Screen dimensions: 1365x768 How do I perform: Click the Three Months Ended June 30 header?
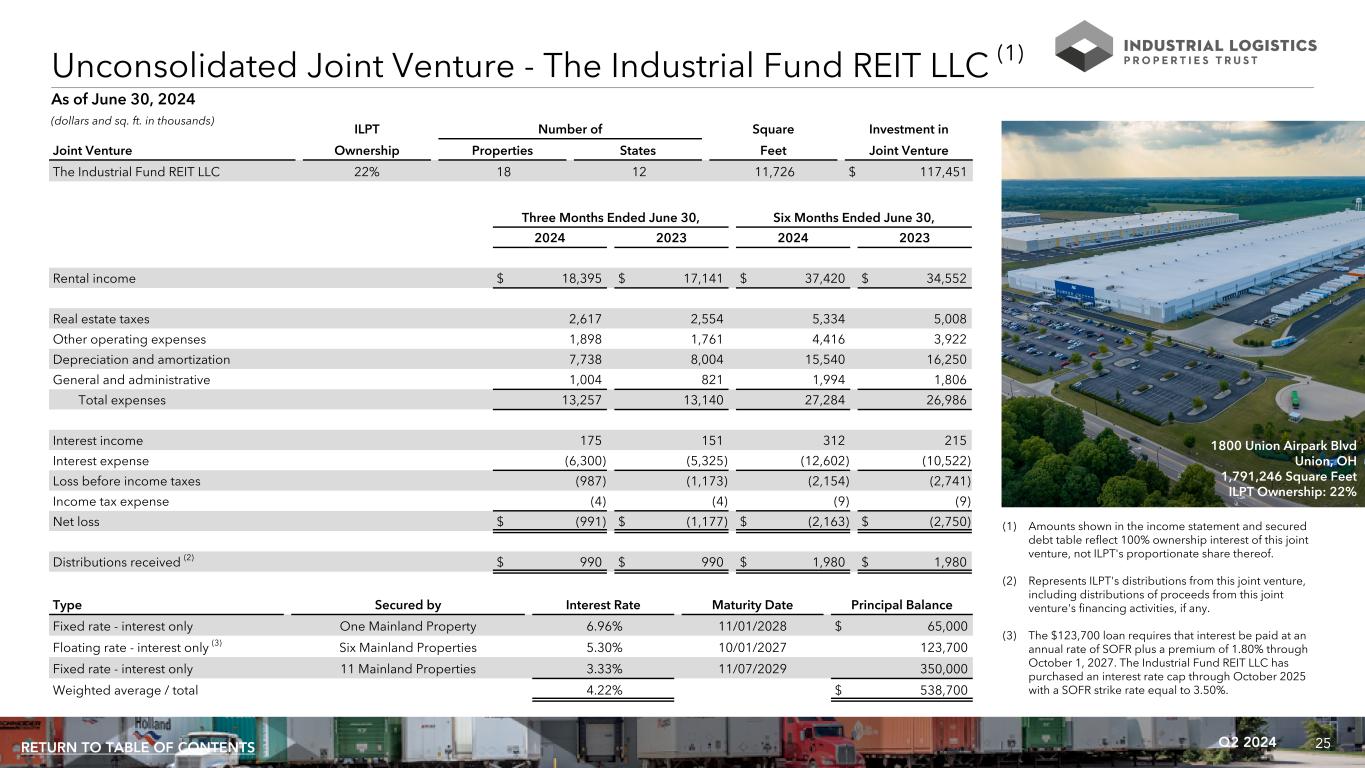point(610,218)
